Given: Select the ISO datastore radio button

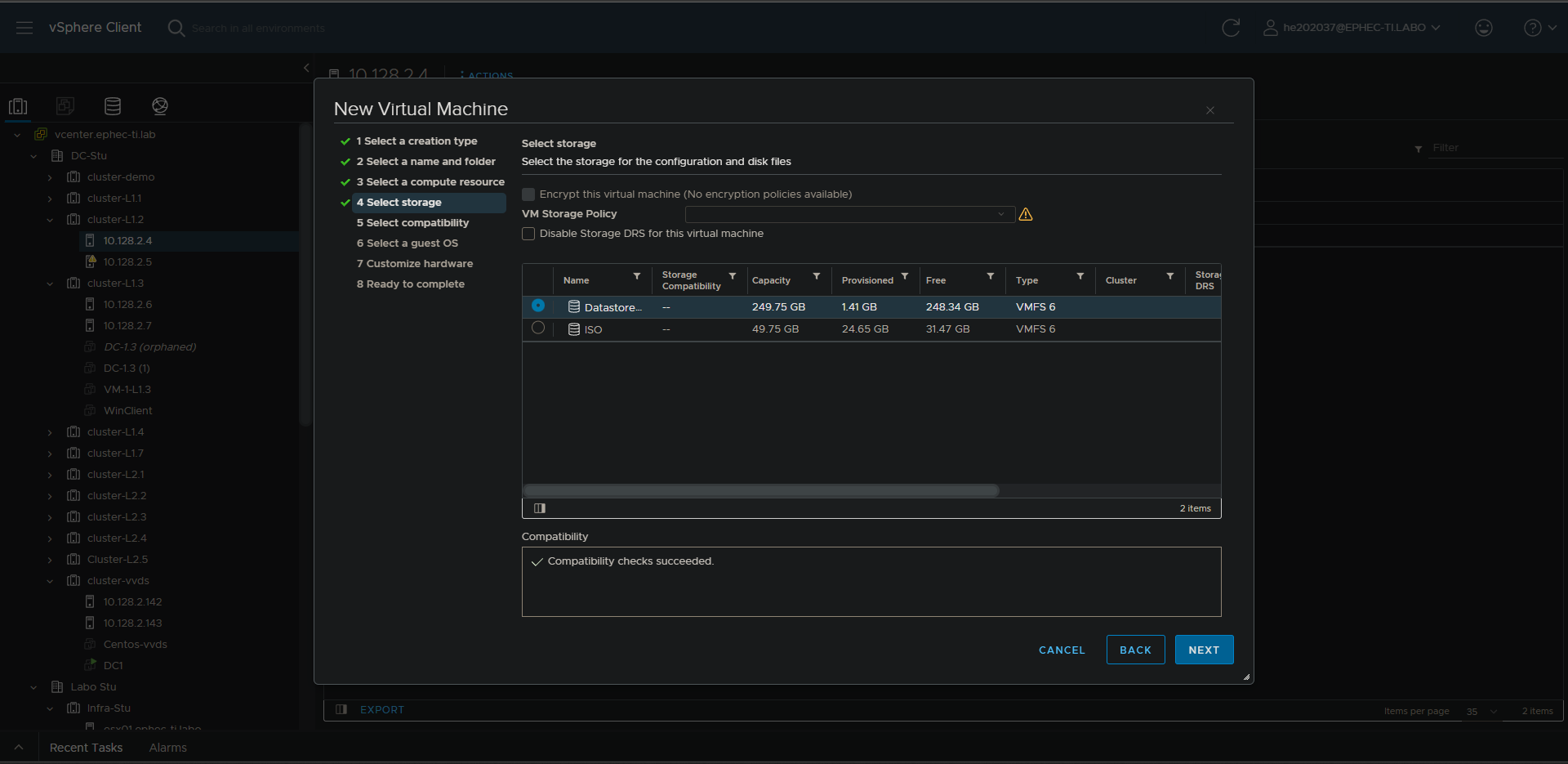Looking at the screenshot, I should click(x=538, y=328).
